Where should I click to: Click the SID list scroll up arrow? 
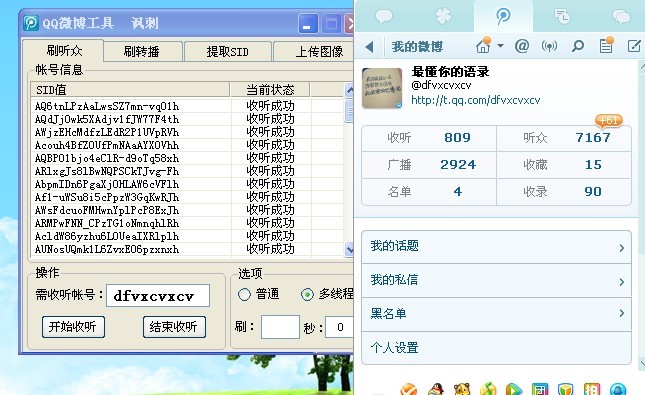(349, 90)
